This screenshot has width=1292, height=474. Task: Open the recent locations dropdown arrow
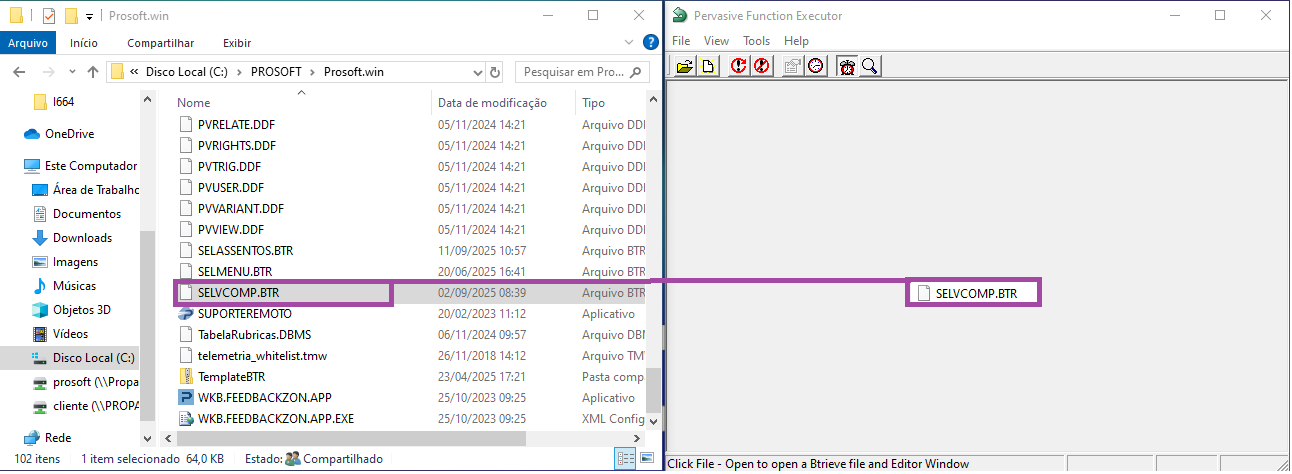click(x=71, y=72)
